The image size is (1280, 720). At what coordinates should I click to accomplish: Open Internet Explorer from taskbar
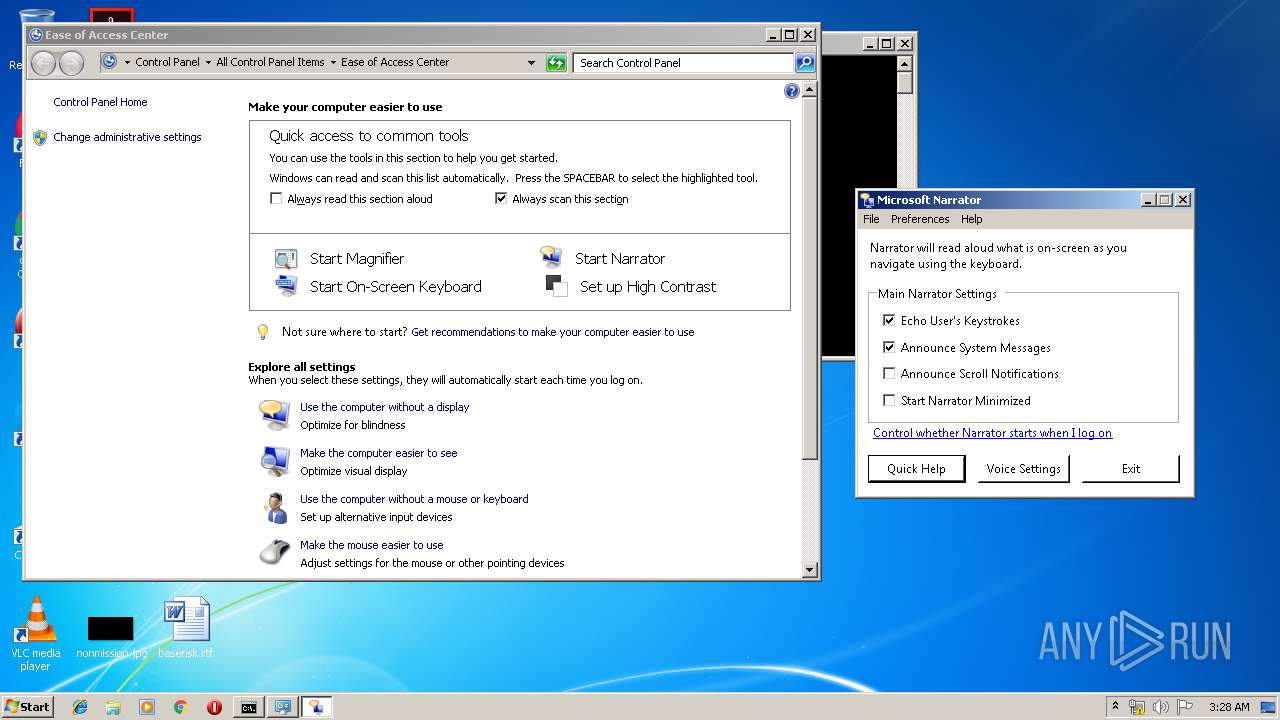[x=80, y=707]
